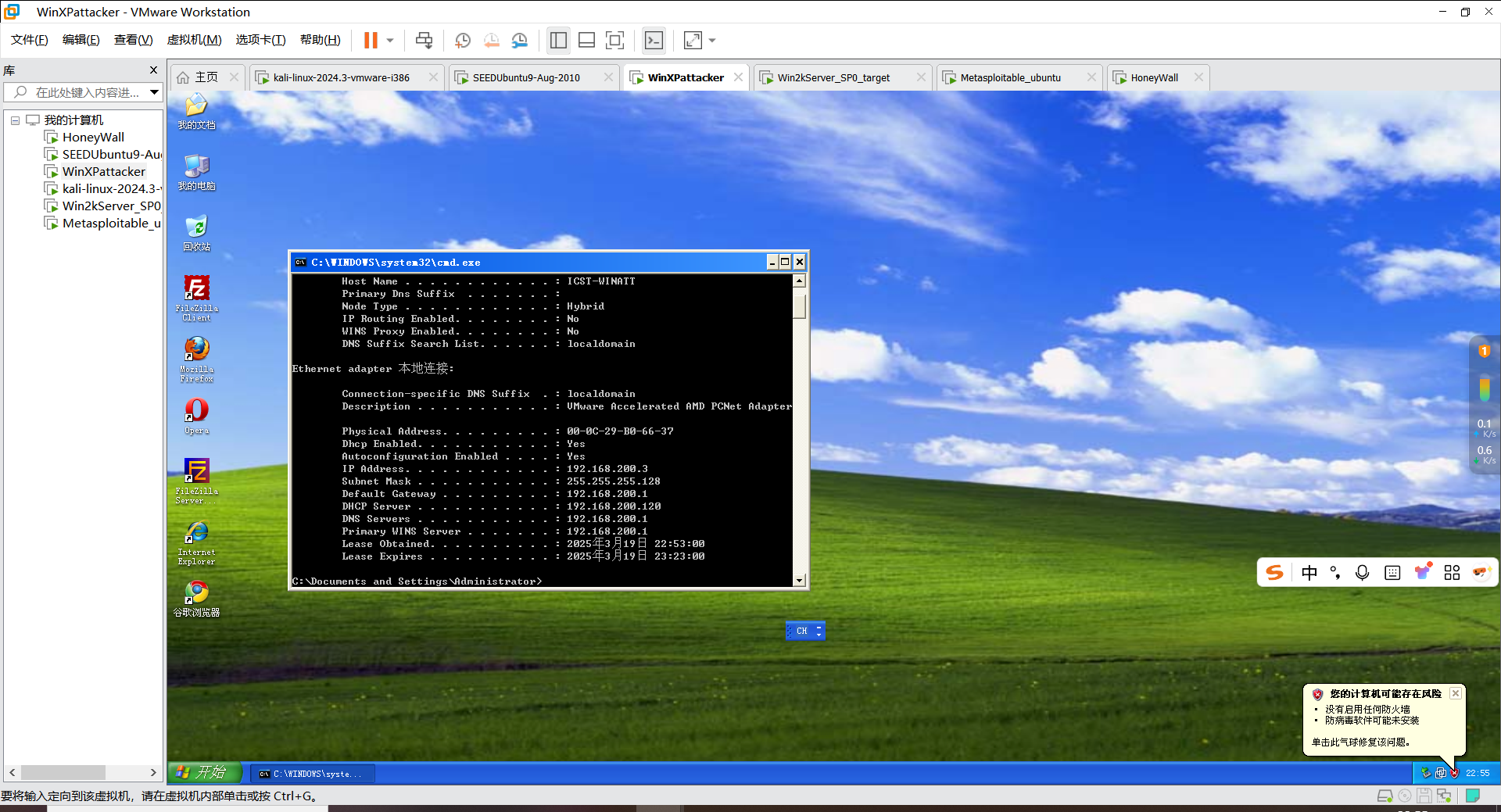Open the stretch mode dropdown arrow

(x=712, y=41)
